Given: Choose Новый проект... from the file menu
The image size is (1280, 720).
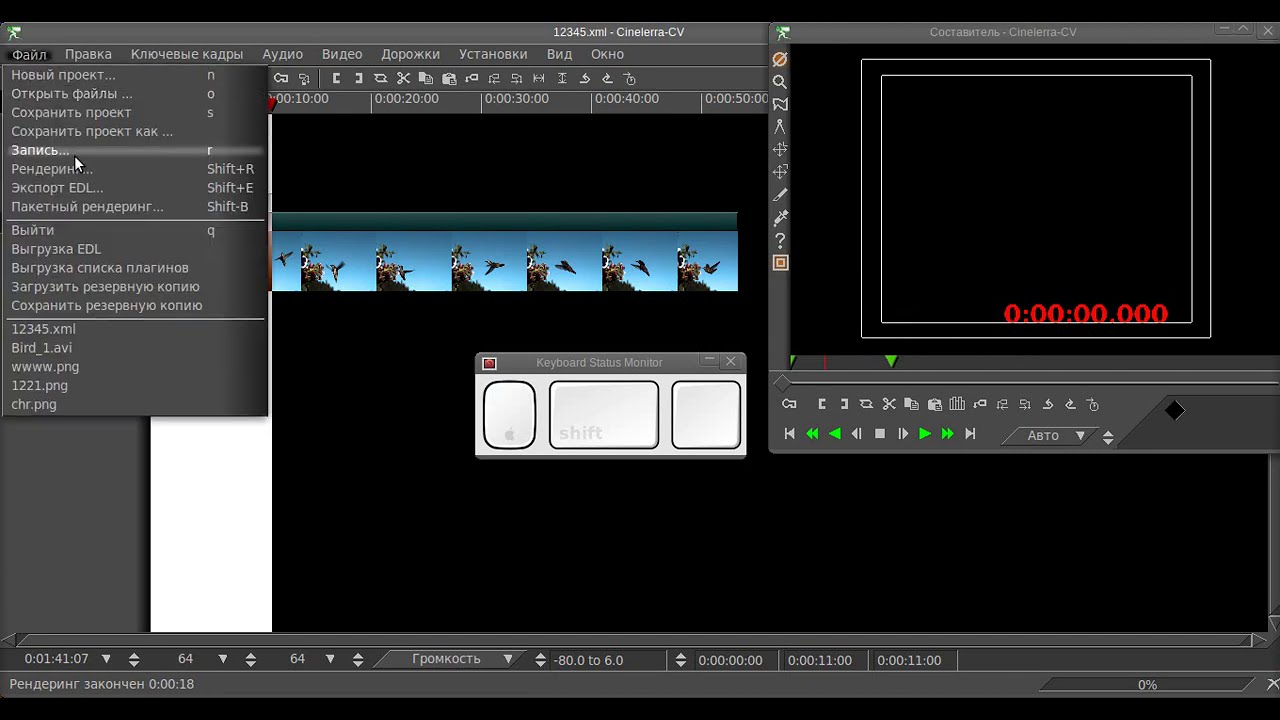Looking at the screenshot, I should [135, 75].
